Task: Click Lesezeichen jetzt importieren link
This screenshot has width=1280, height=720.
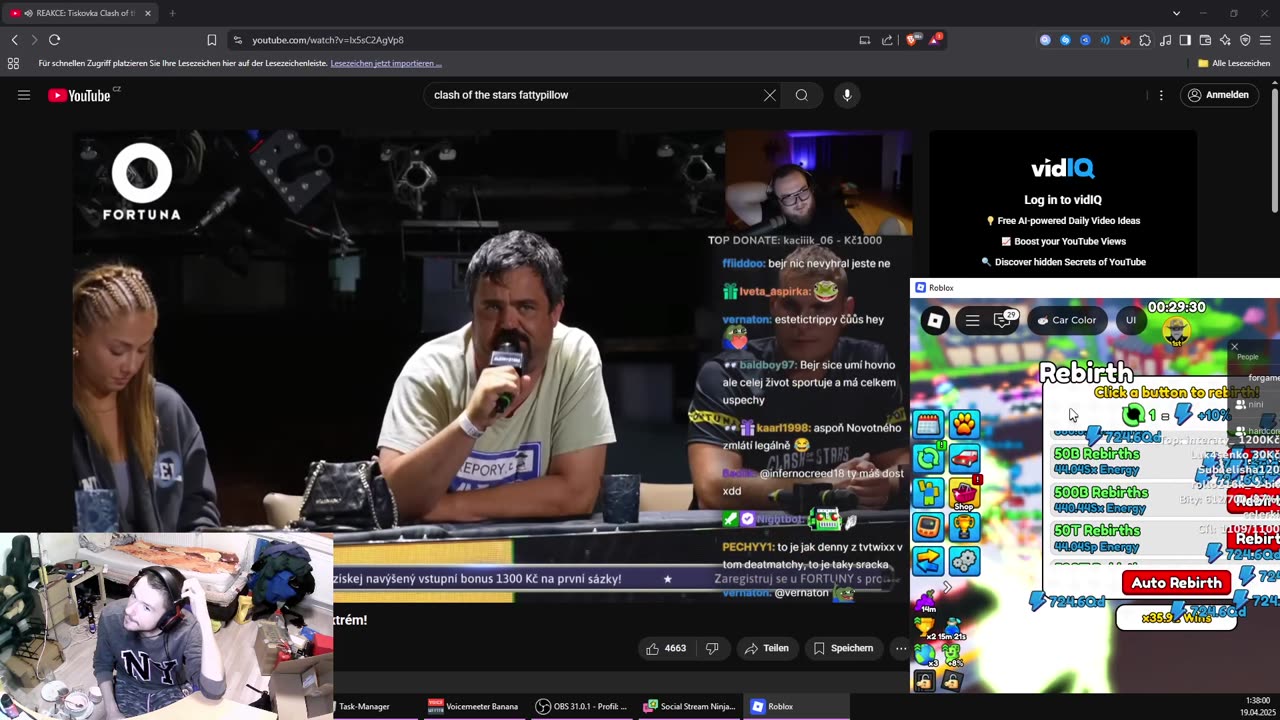Action: pos(386,63)
